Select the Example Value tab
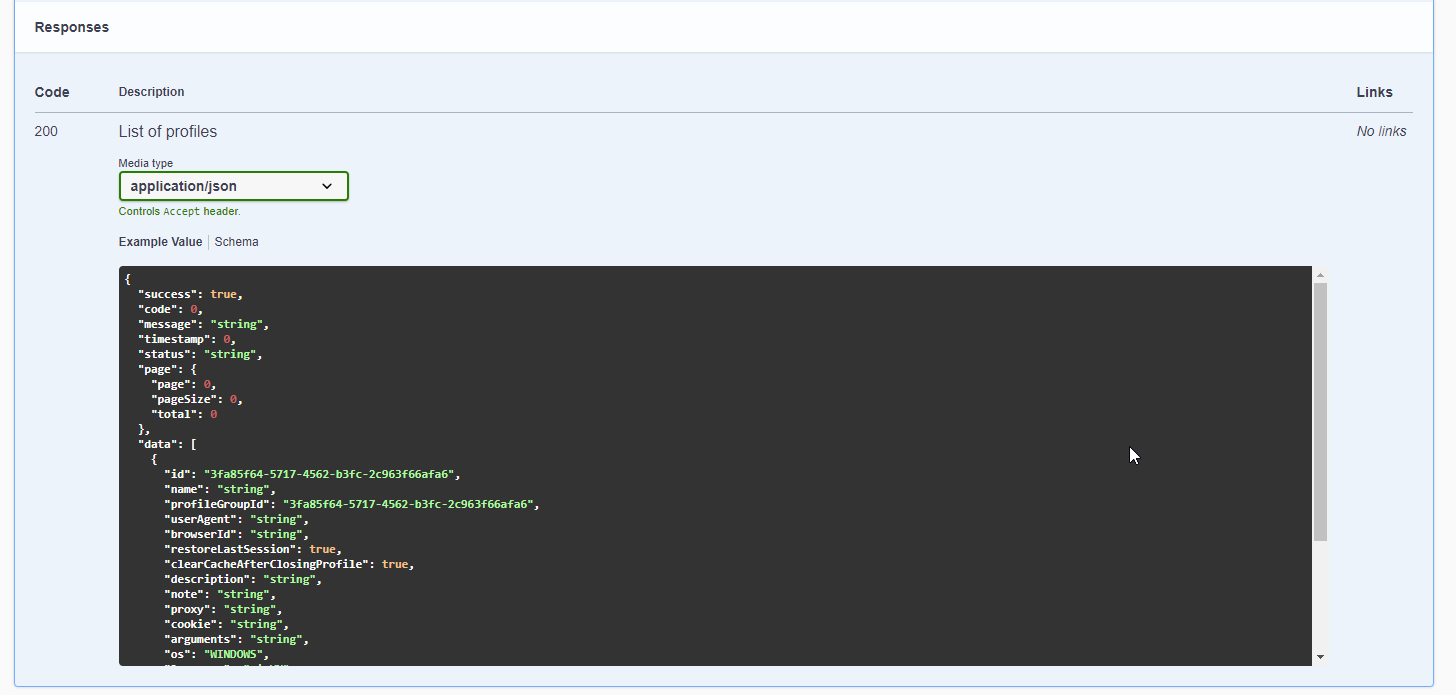 (x=160, y=241)
